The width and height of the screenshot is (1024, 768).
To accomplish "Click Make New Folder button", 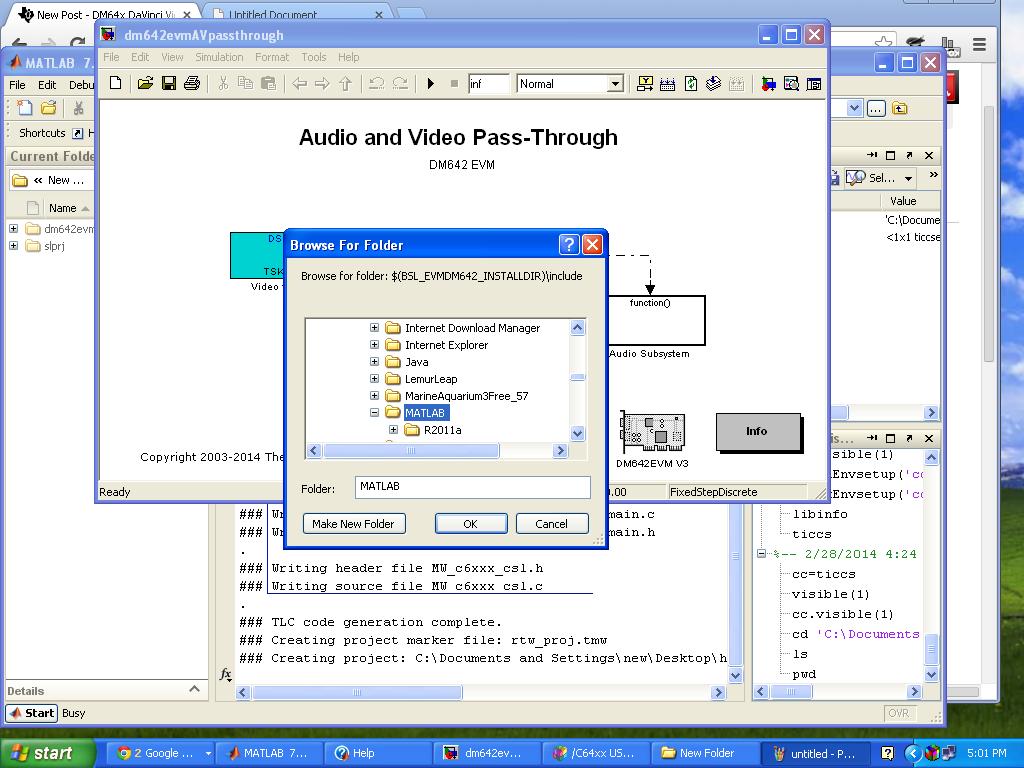I will (354, 524).
